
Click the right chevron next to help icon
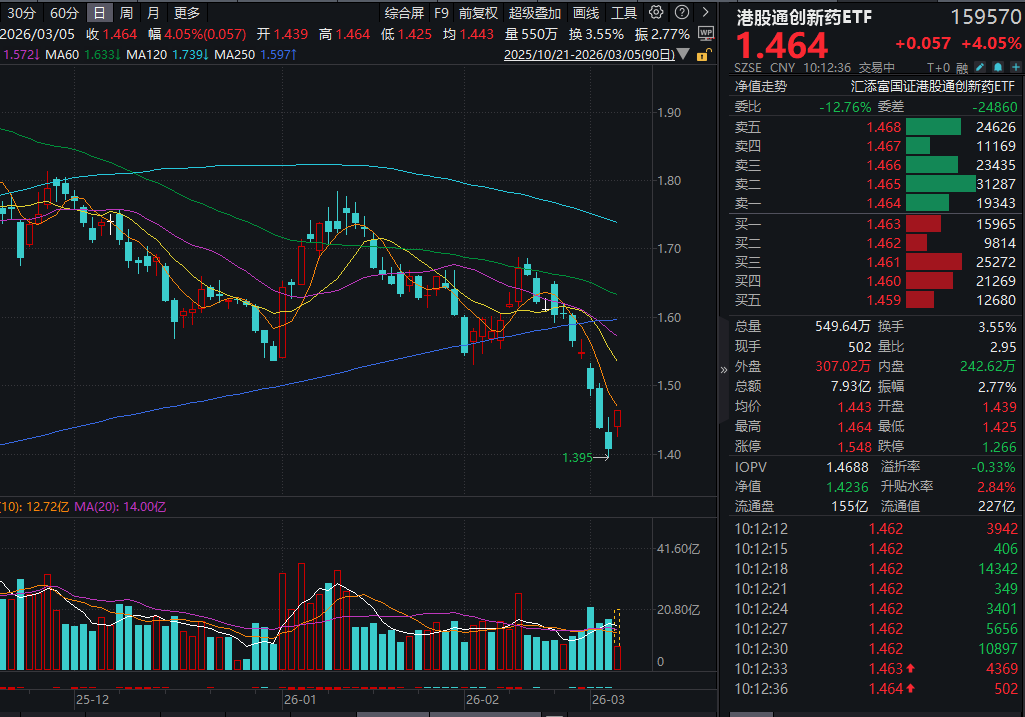pos(705,12)
